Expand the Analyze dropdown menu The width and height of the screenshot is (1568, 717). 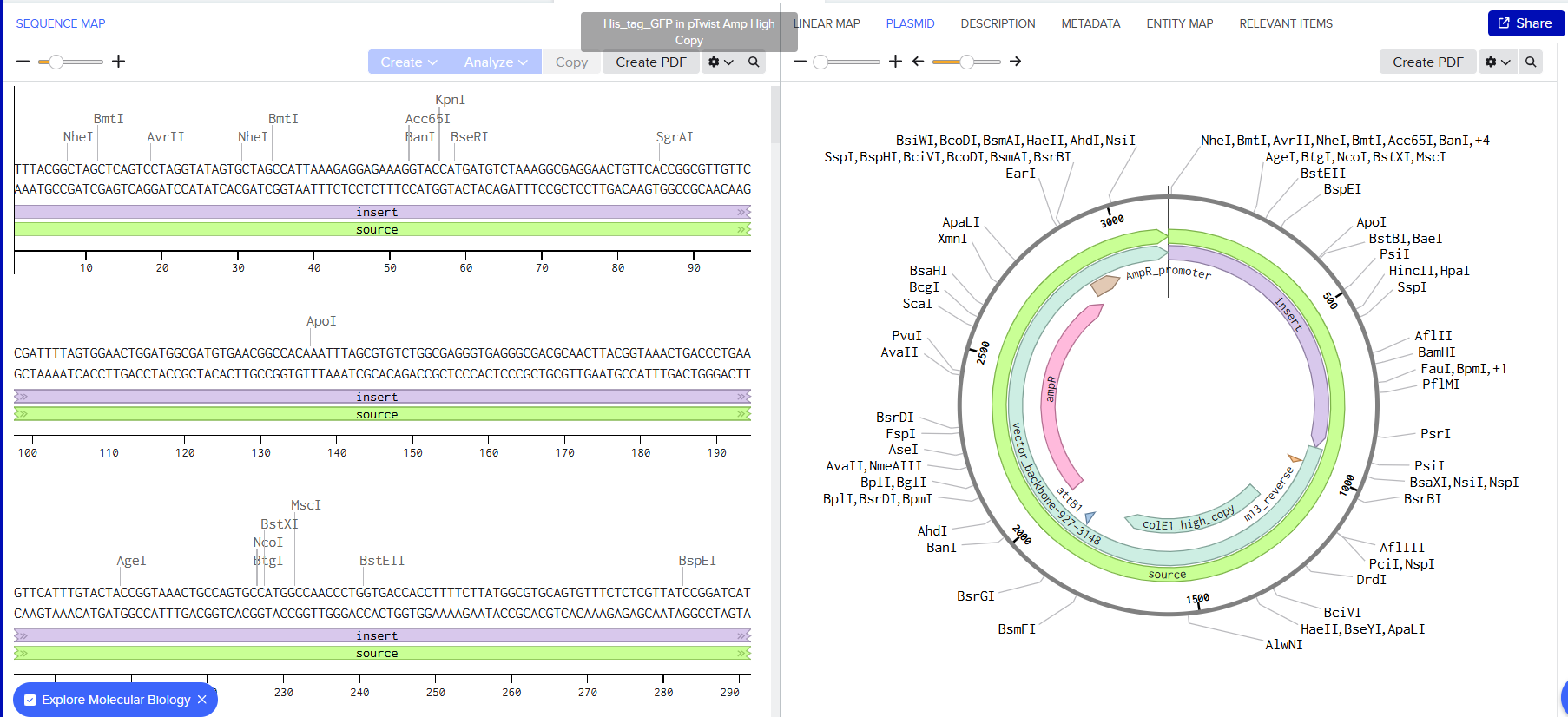click(496, 62)
